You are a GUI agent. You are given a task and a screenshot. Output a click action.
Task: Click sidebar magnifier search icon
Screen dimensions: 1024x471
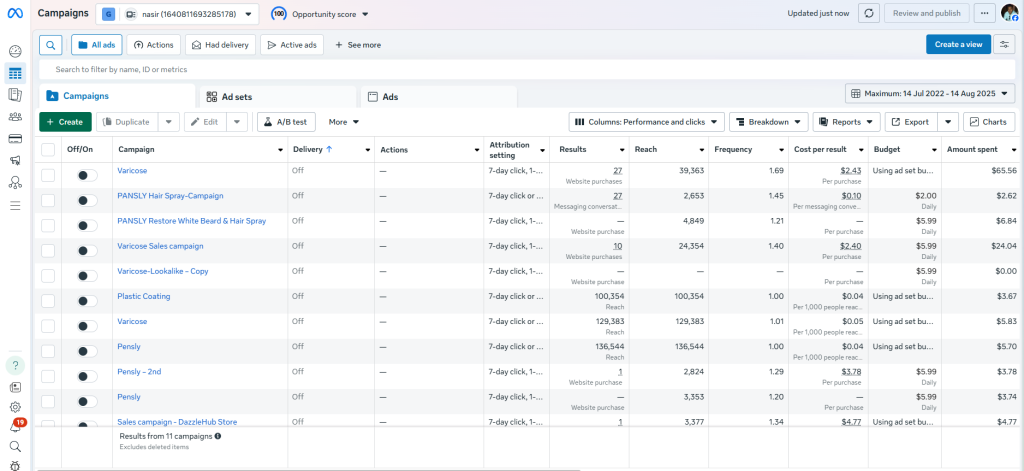[x=15, y=446]
